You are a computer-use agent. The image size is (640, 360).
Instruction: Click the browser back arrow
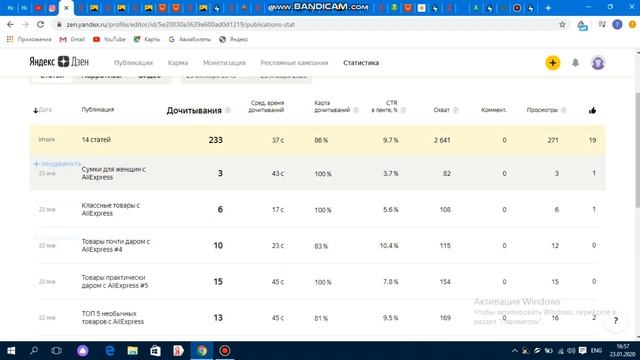click(10, 24)
